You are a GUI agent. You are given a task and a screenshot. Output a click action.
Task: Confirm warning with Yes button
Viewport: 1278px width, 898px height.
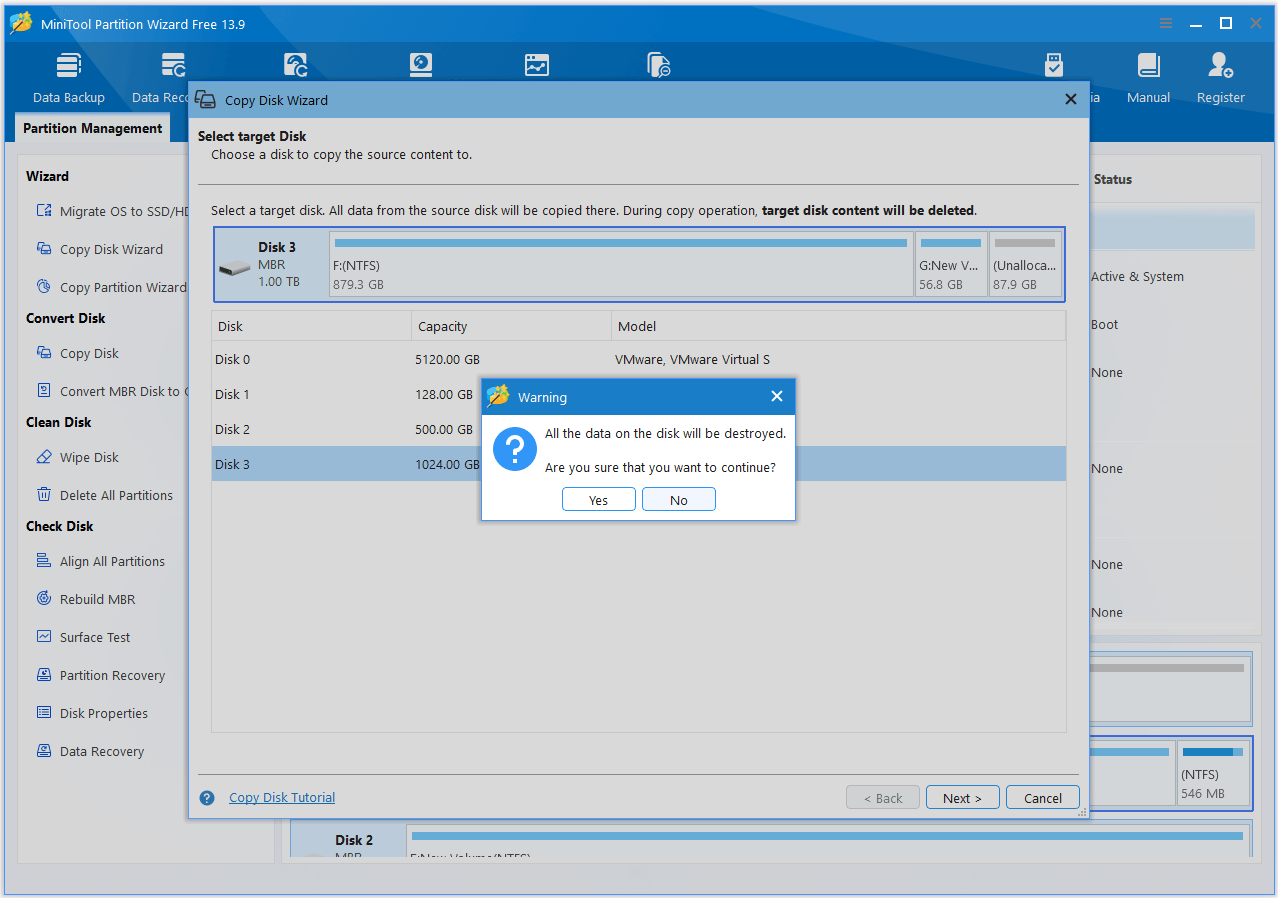[x=598, y=500]
